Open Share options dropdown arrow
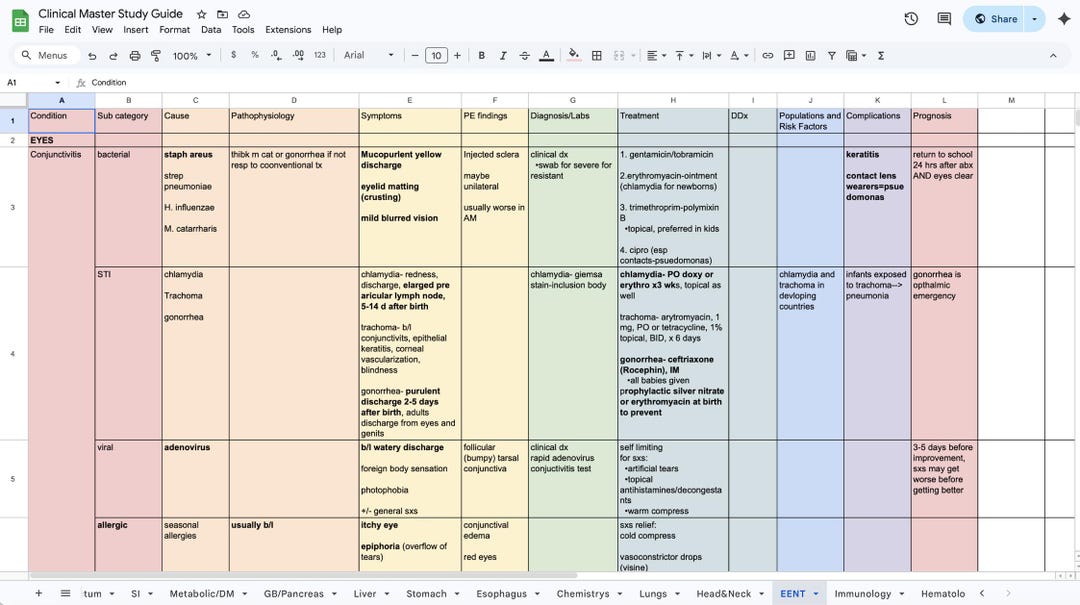Viewport: 1080px width, 605px height. [x=1035, y=19]
